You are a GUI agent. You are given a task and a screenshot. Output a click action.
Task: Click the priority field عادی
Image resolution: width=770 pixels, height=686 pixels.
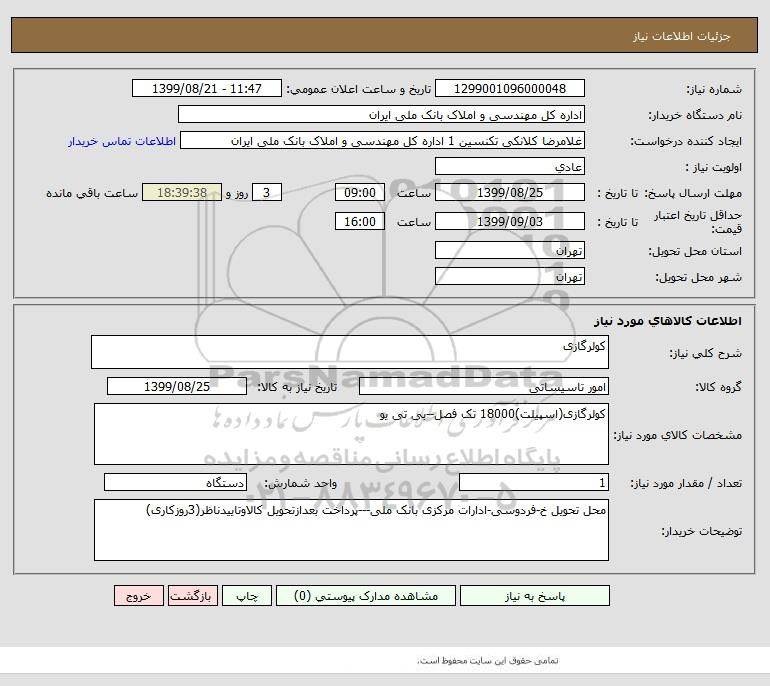pos(510,166)
